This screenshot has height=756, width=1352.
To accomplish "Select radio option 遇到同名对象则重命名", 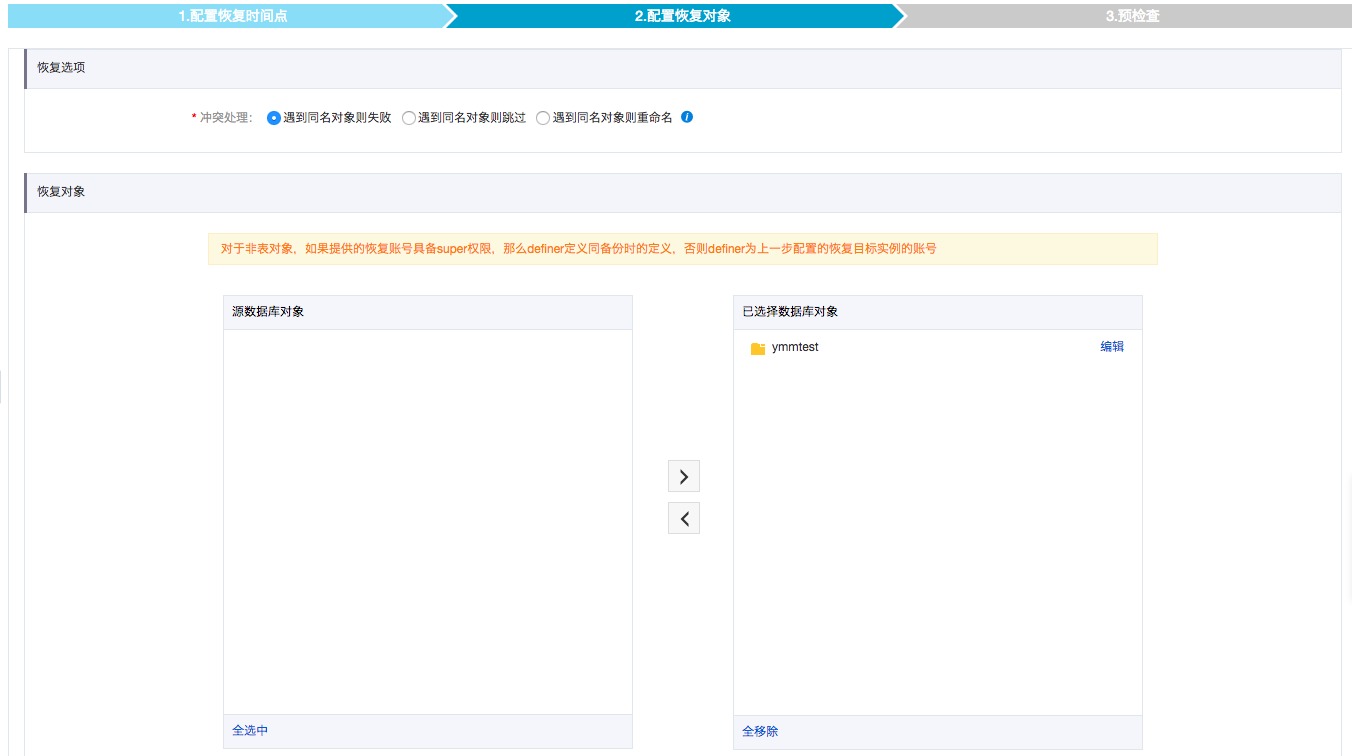I will (543, 117).
